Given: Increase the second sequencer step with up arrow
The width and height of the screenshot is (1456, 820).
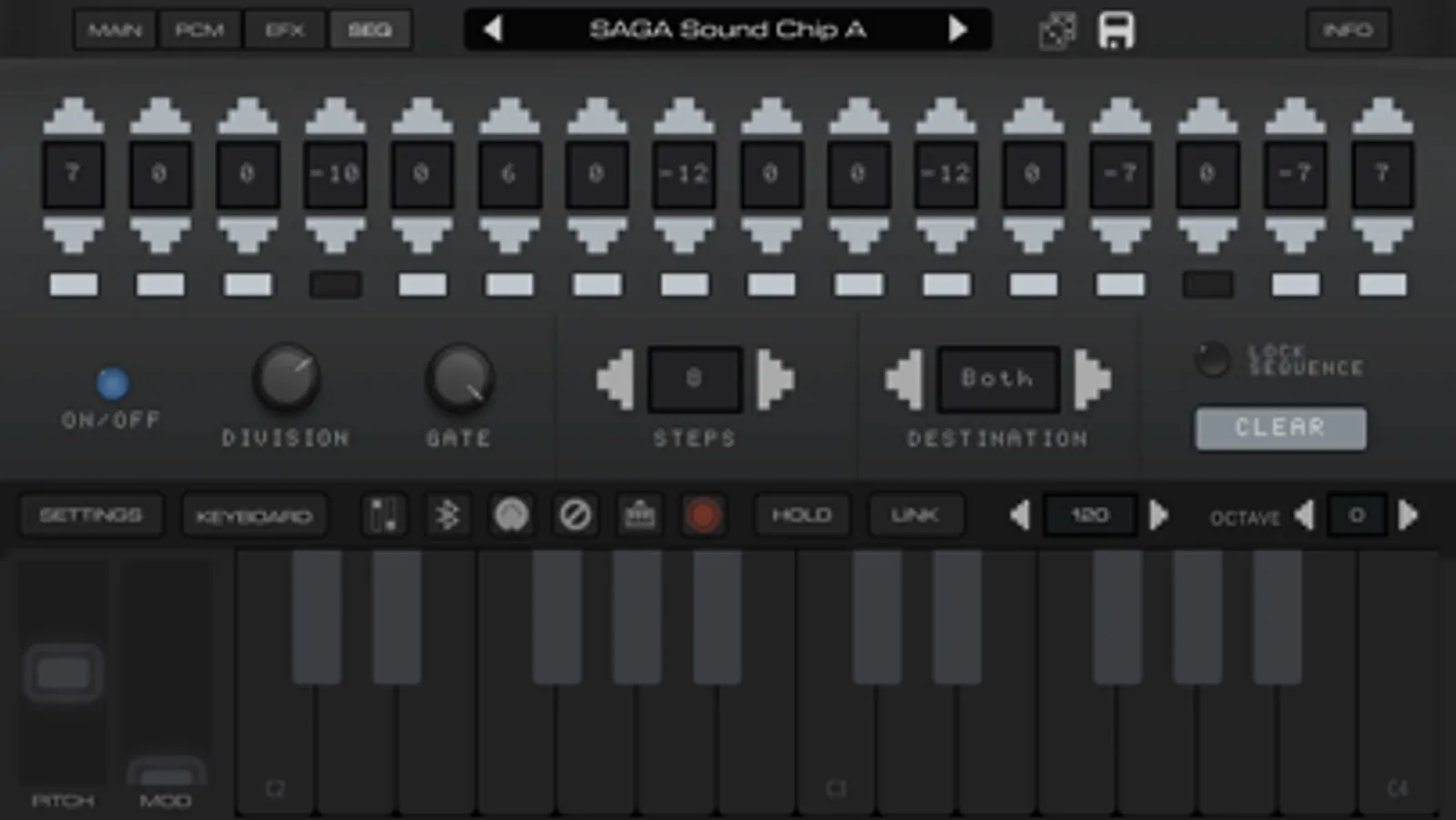Looking at the screenshot, I should 160,116.
